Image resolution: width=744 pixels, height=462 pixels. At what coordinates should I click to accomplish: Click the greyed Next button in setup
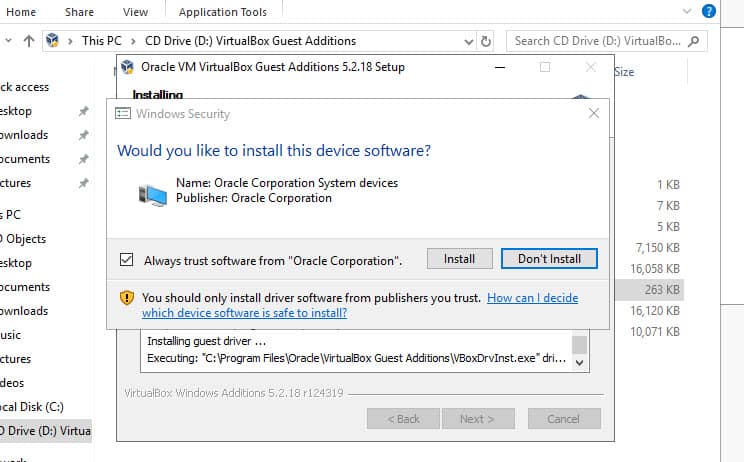click(x=478, y=419)
